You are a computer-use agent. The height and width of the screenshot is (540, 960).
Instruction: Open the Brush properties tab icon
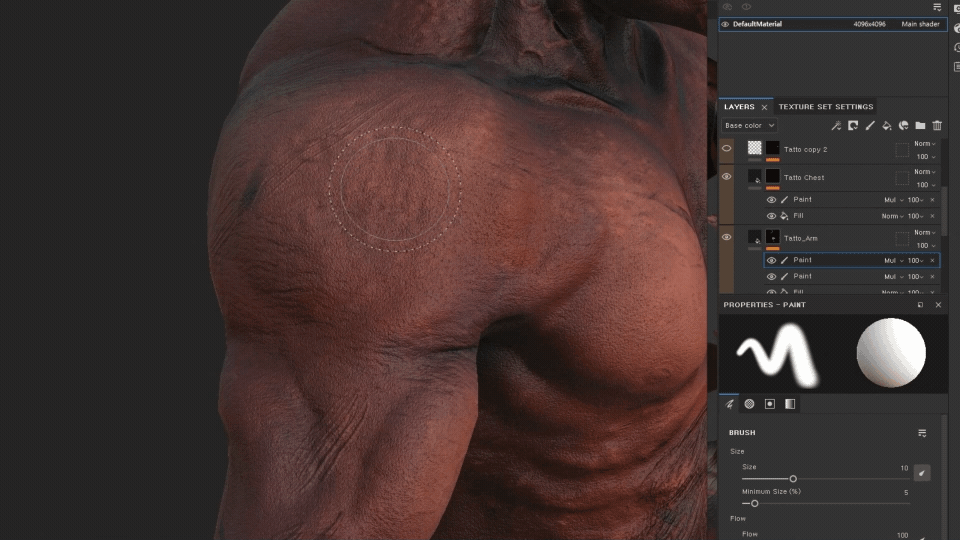pos(729,404)
